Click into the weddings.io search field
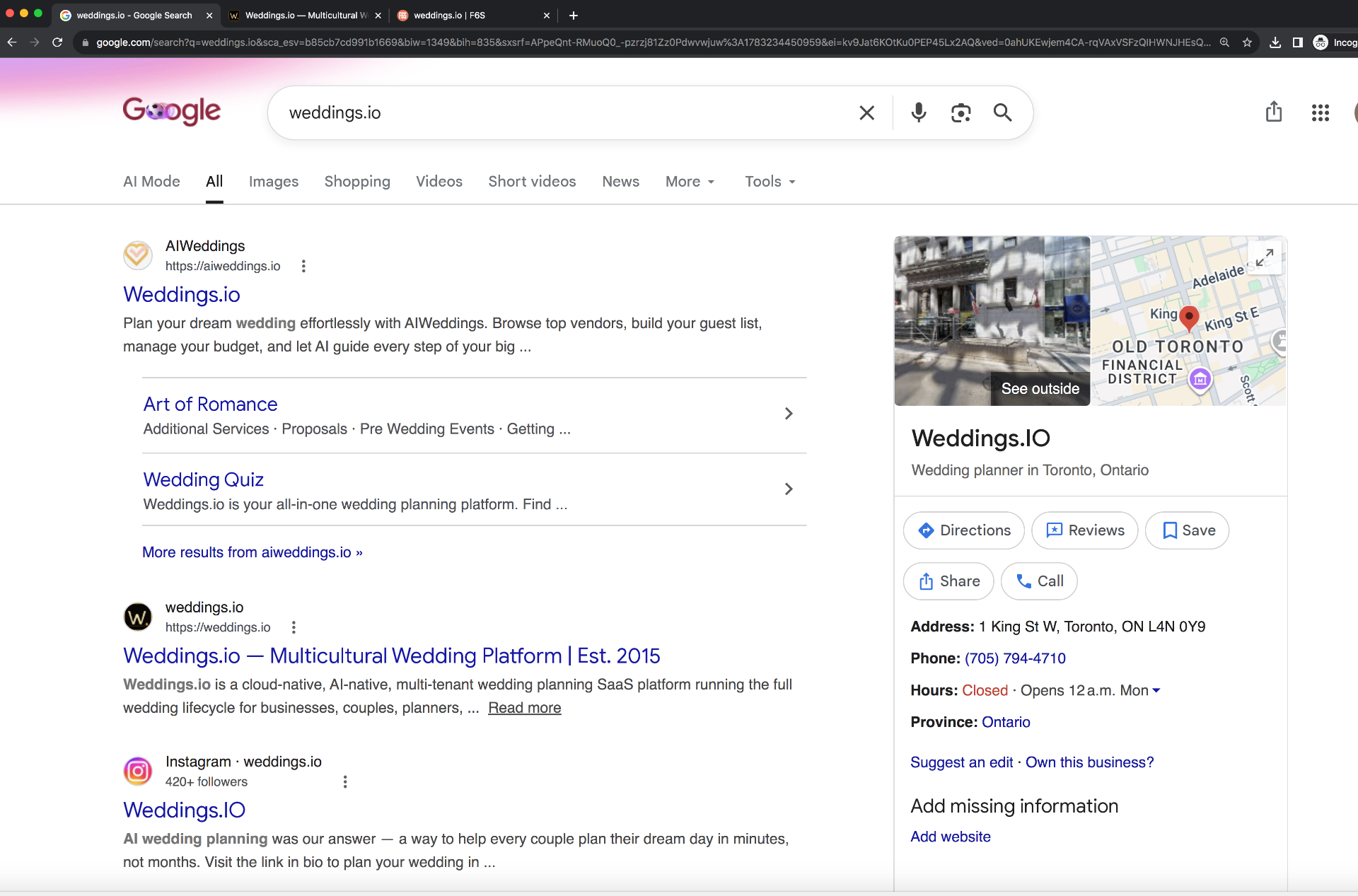 (566, 112)
